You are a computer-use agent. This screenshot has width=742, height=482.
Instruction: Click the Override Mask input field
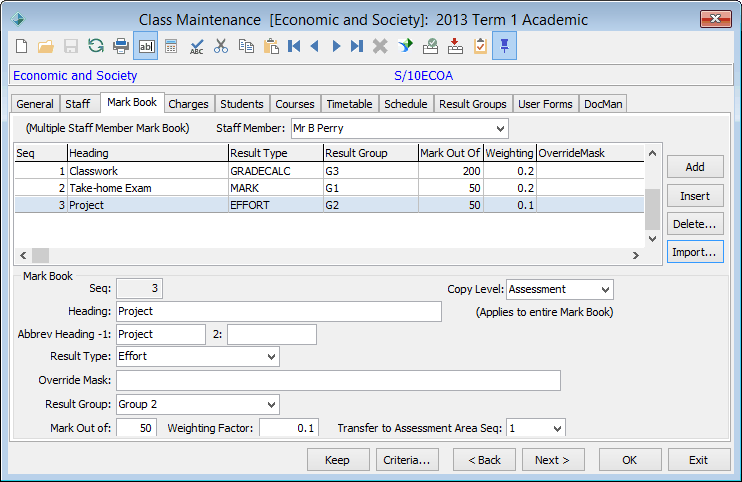pyautogui.click(x=338, y=380)
